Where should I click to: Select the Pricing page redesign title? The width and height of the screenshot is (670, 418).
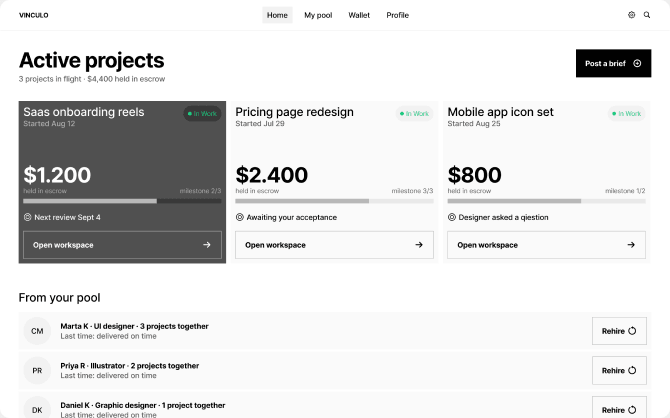294,112
